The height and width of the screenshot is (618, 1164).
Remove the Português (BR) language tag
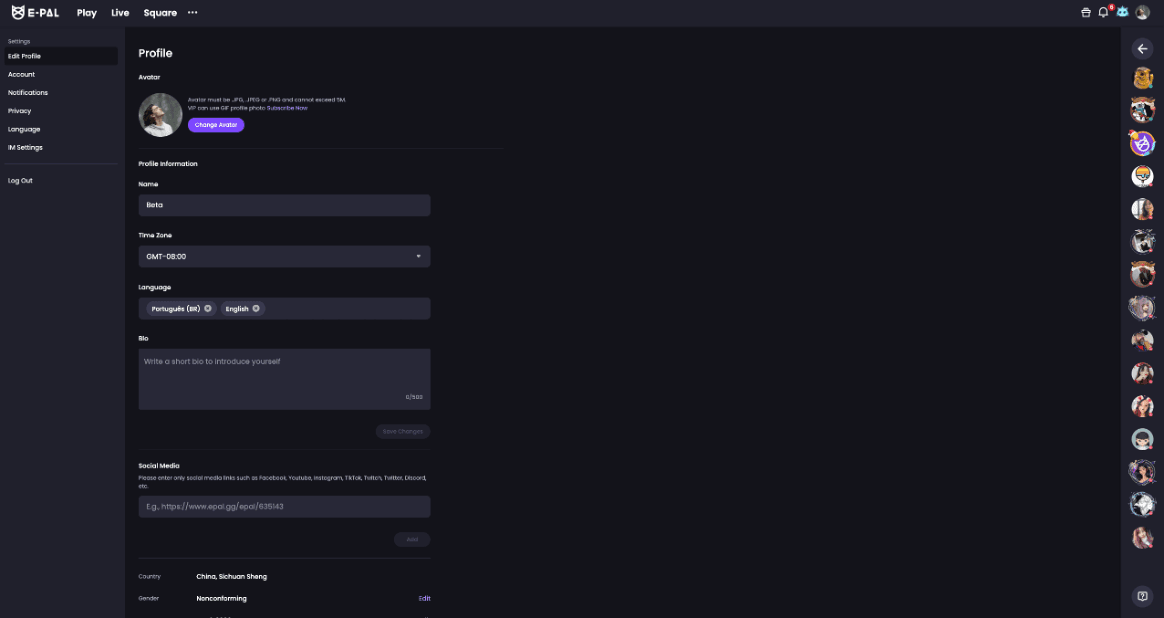click(x=207, y=308)
